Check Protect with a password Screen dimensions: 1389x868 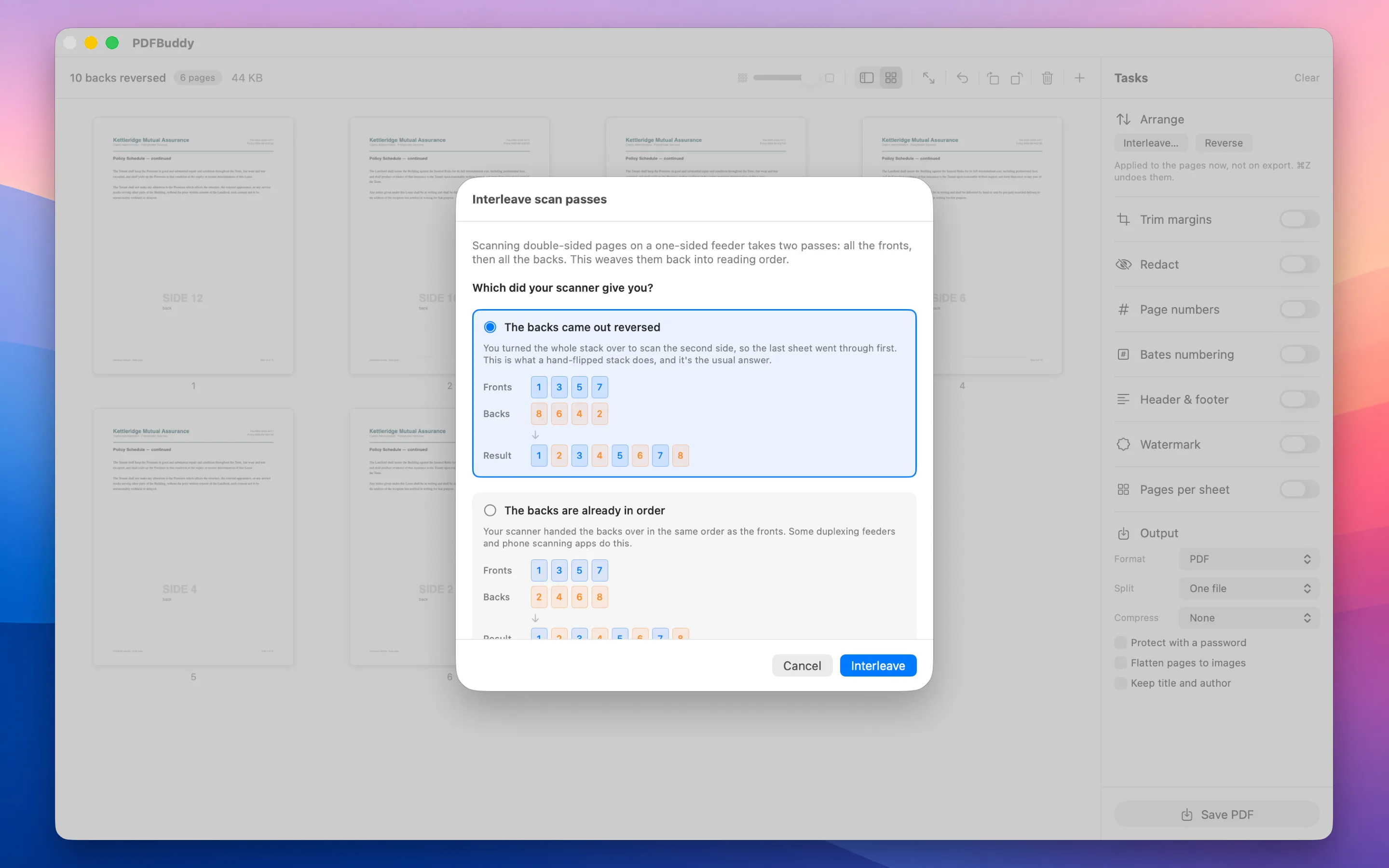[x=1120, y=642]
